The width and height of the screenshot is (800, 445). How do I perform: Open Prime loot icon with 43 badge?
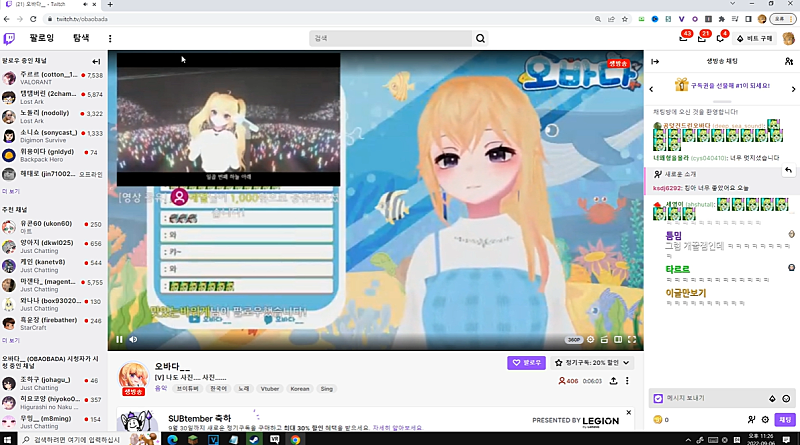coord(684,38)
